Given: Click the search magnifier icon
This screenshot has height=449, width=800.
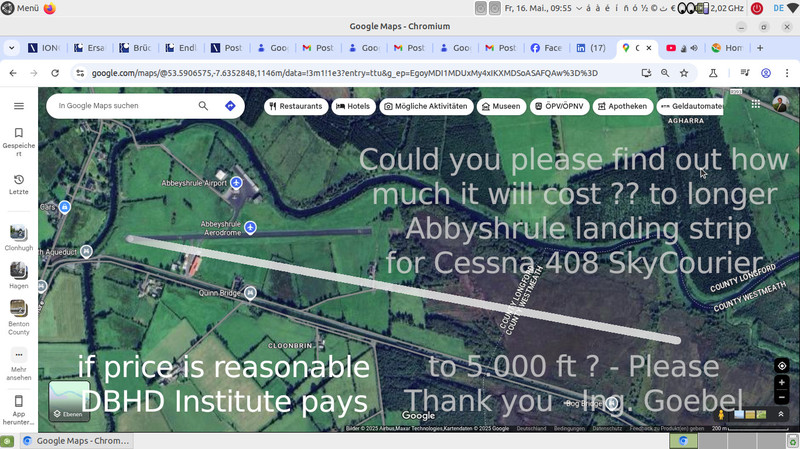Looking at the screenshot, I should 204,106.
